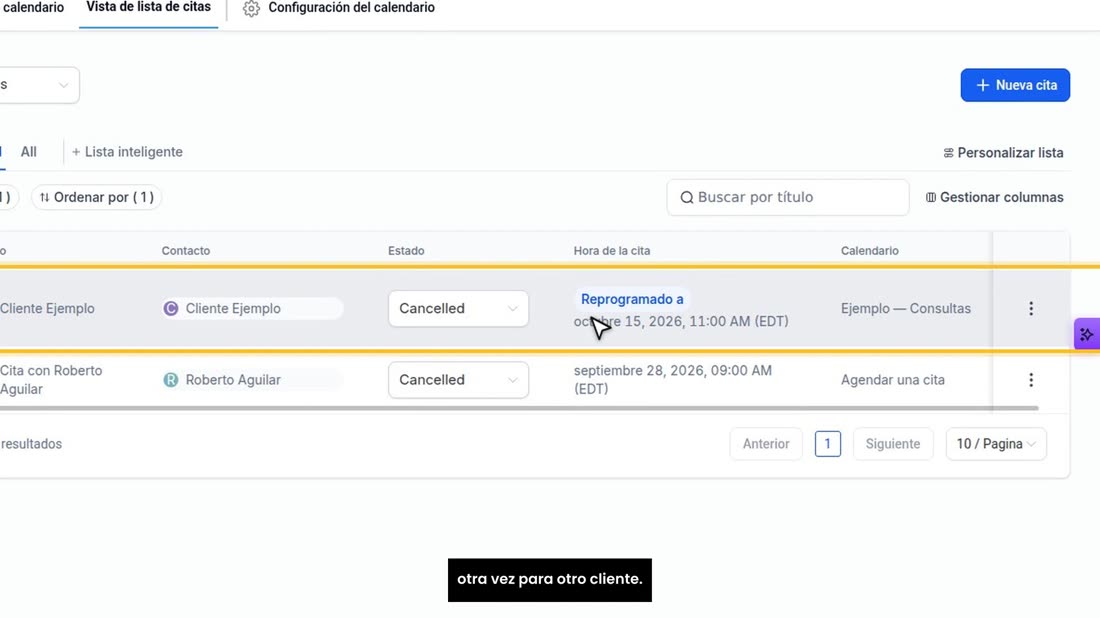Open the Roberto Aguilar contact chip

(252, 379)
